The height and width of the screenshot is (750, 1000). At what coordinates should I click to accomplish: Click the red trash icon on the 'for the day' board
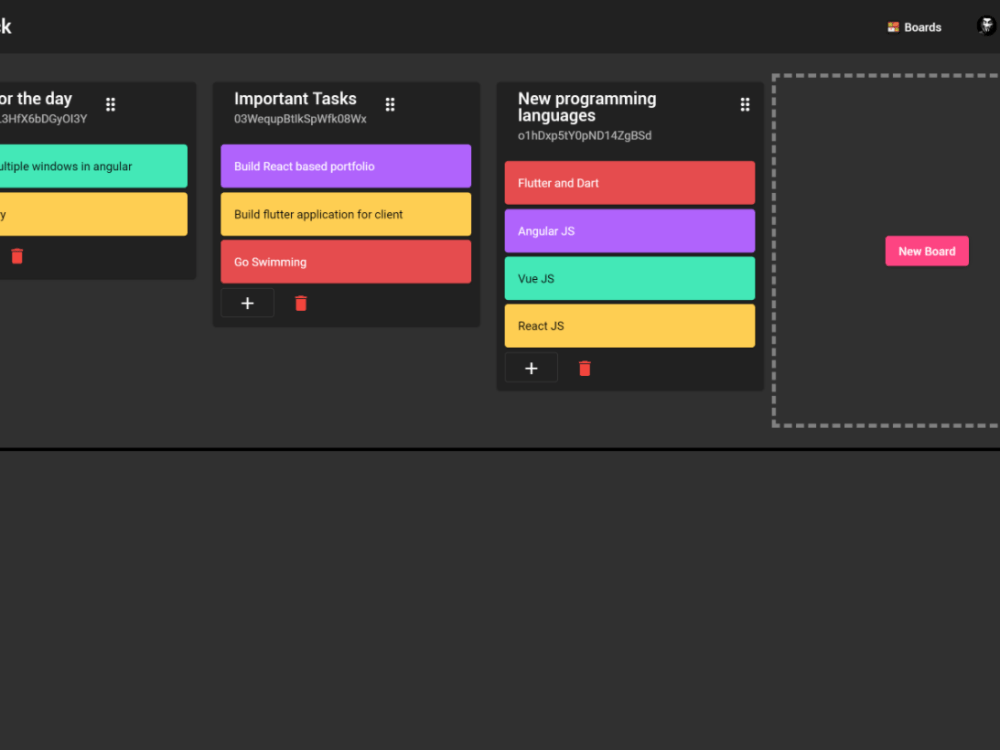17,256
